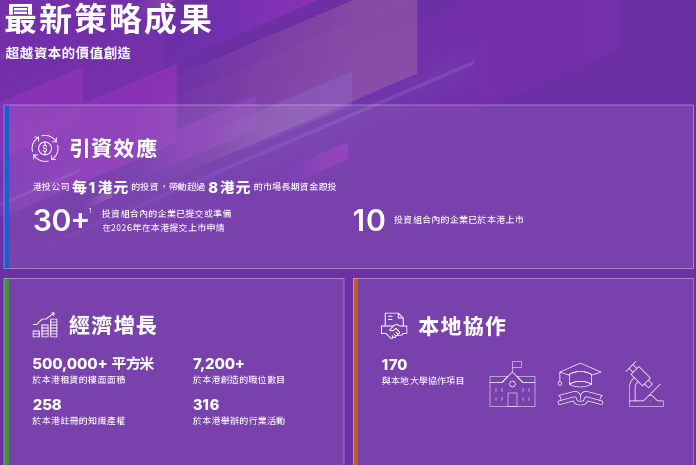Click the handshake document icon beside 本地協作
The image size is (696, 465).
(x=394, y=326)
